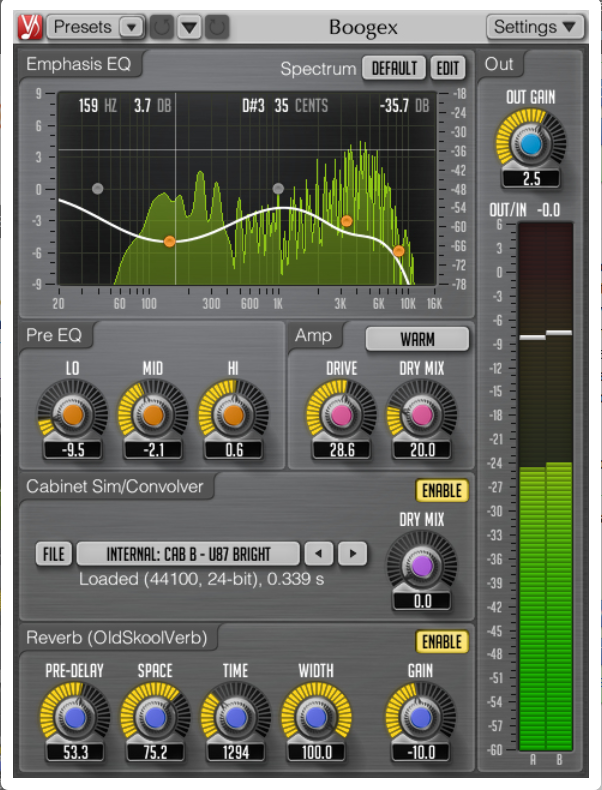Click the OUT/IN -0.0 readout
Viewport: 602px width, 790px height.
(525, 210)
